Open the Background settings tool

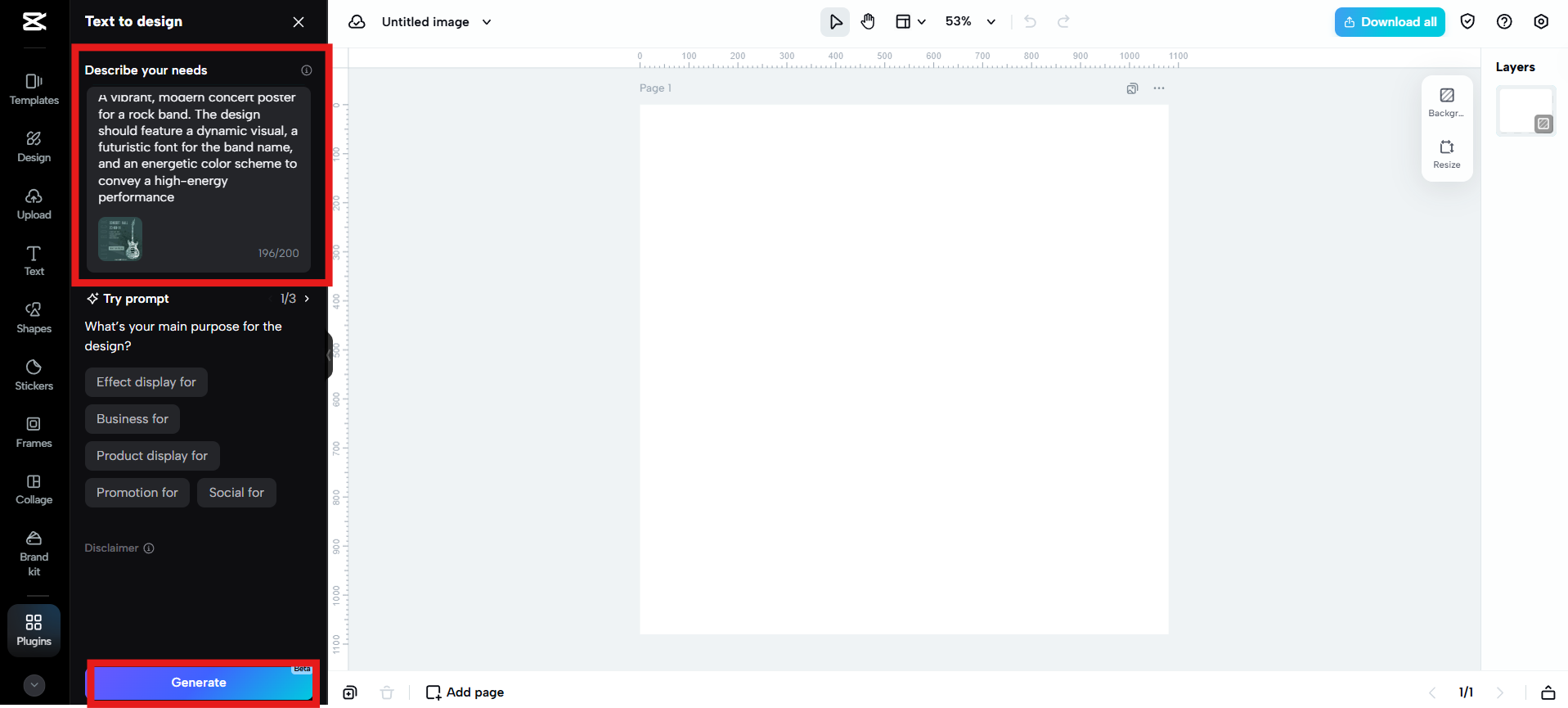tap(1447, 102)
